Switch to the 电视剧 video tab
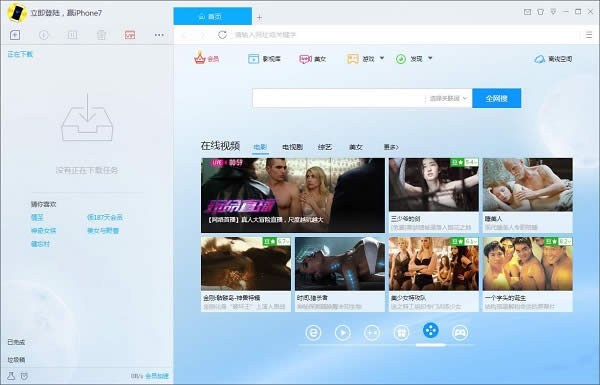 coord(292,147)
